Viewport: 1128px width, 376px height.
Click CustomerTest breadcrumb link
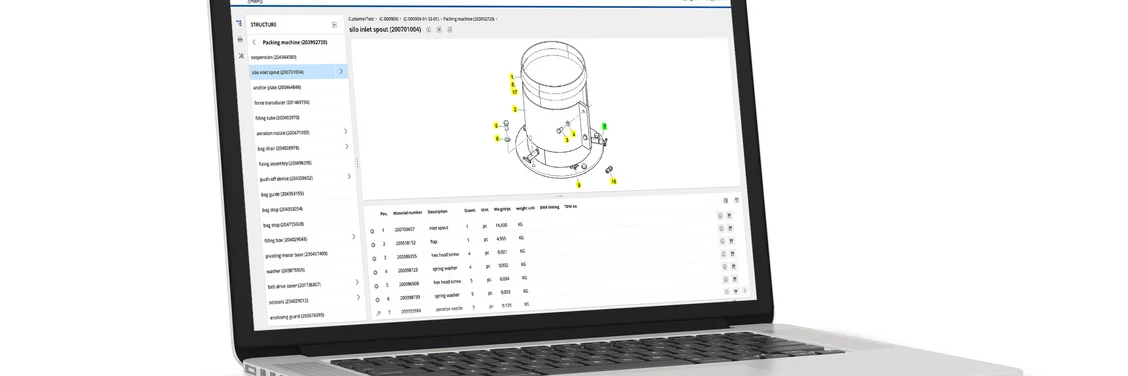coord(362,19)
